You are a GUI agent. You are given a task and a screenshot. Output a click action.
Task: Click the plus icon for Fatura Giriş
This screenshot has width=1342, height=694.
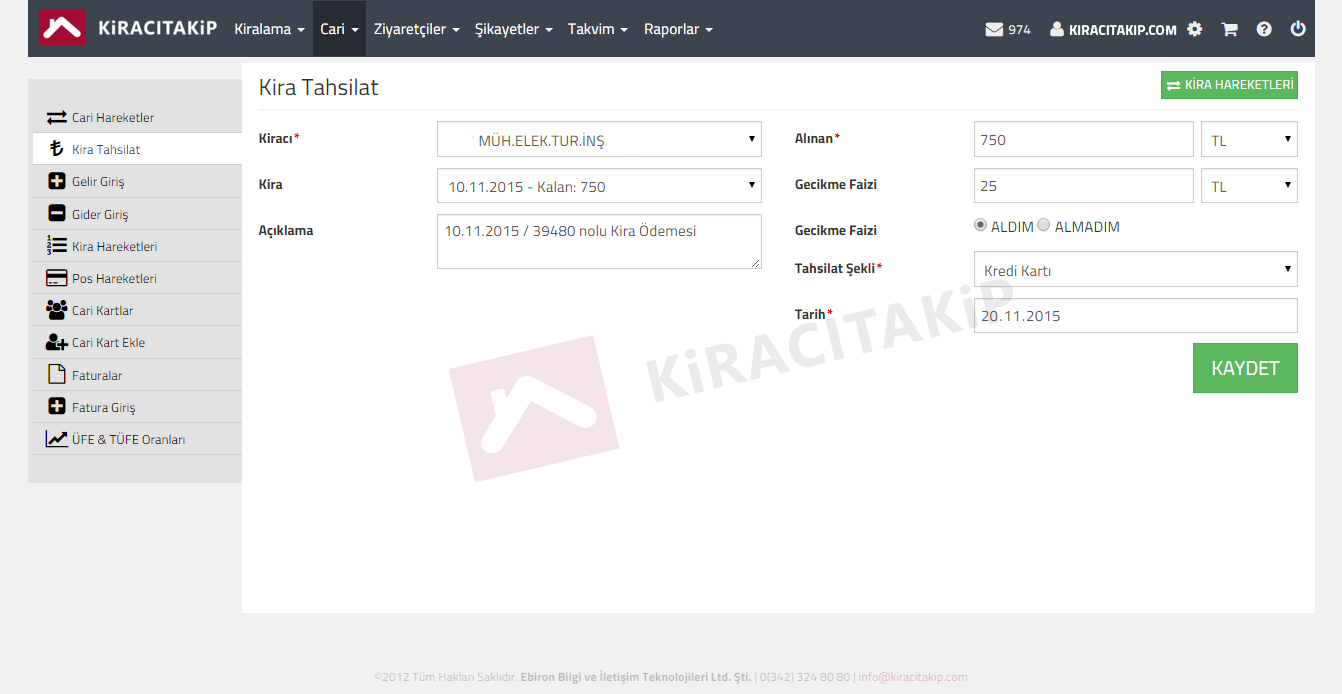pyautogui.click(x=56, y=407)
